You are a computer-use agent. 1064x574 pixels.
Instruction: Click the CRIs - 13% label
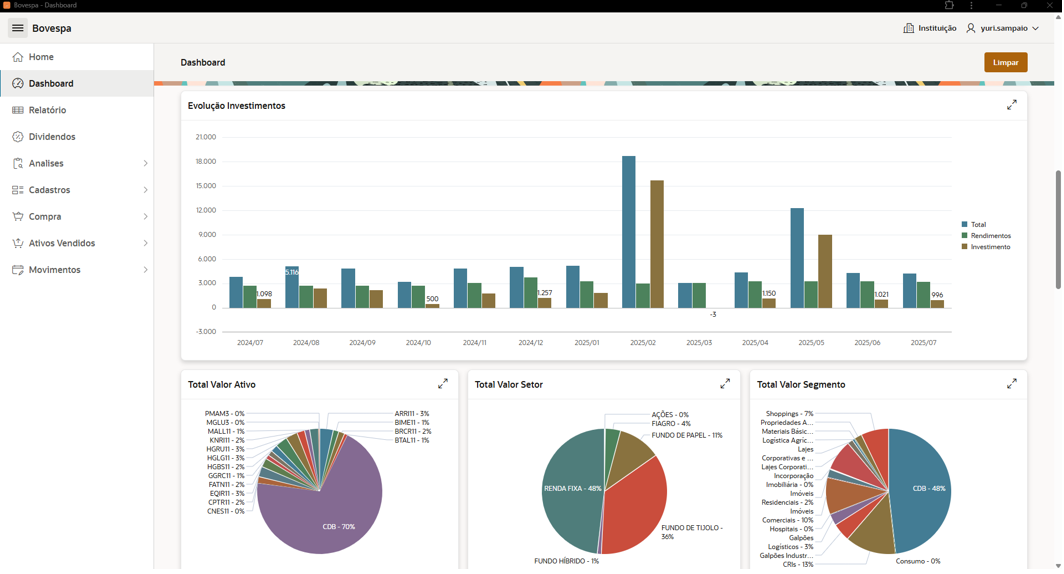[797, 564]
